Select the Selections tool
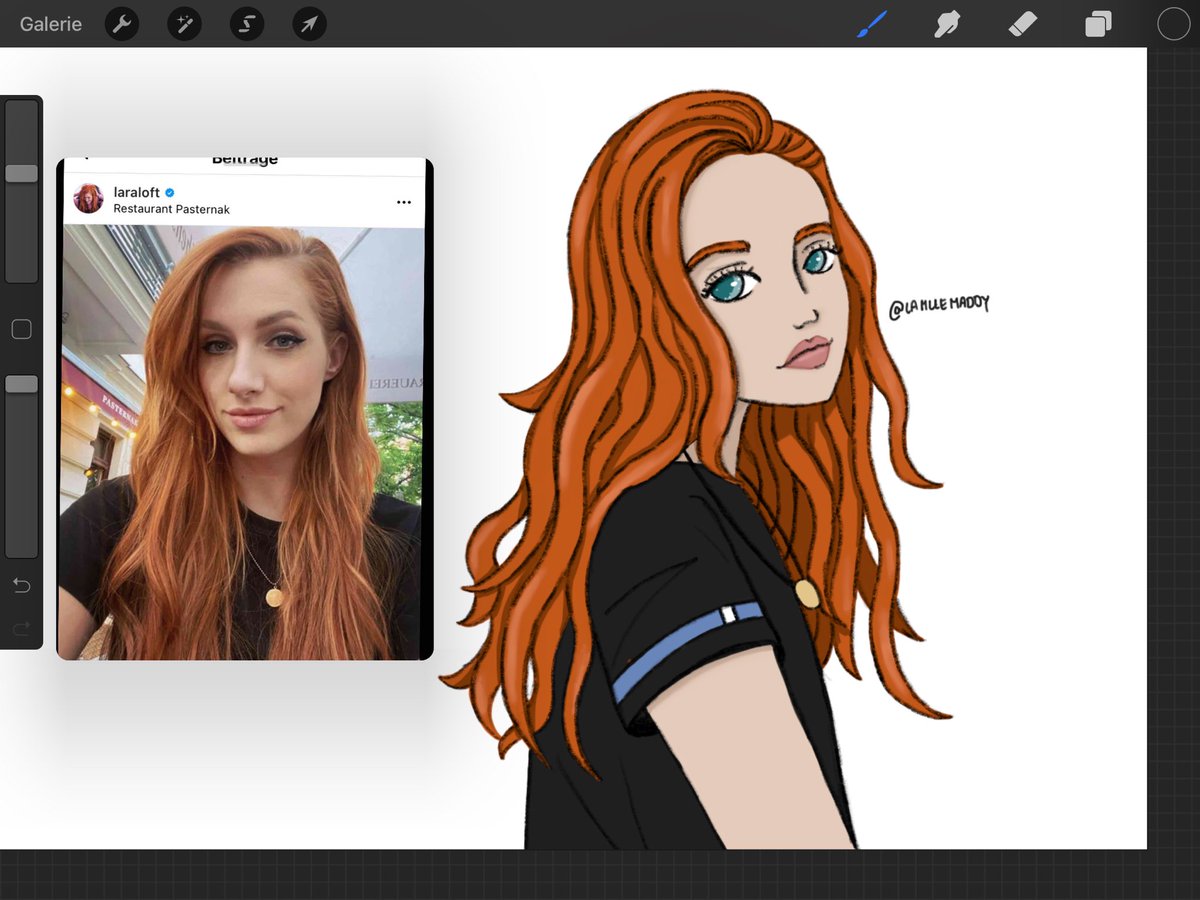The height and width of the screenshot is (900, 1200). pyautogui.click(x=246, y=23)
